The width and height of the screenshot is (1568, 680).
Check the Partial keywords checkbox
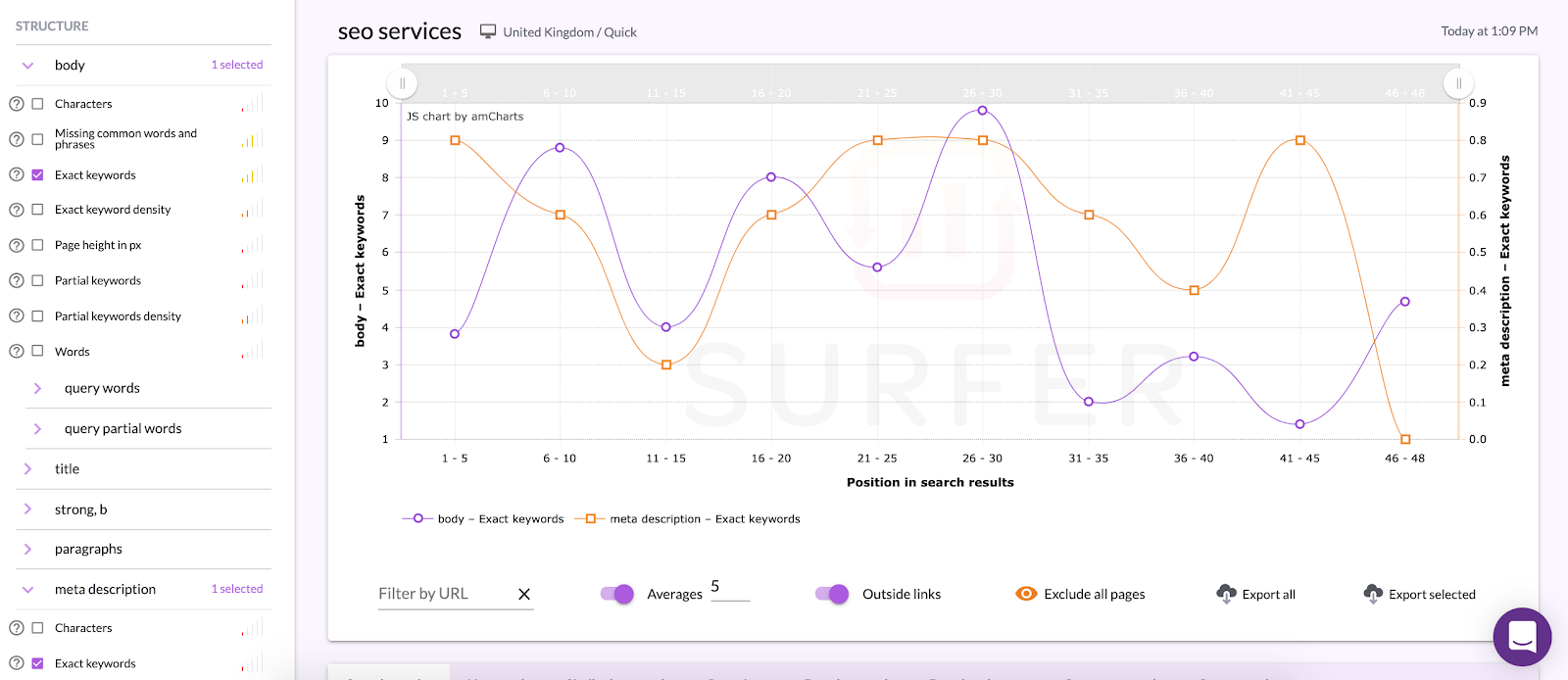pos(37,280)
